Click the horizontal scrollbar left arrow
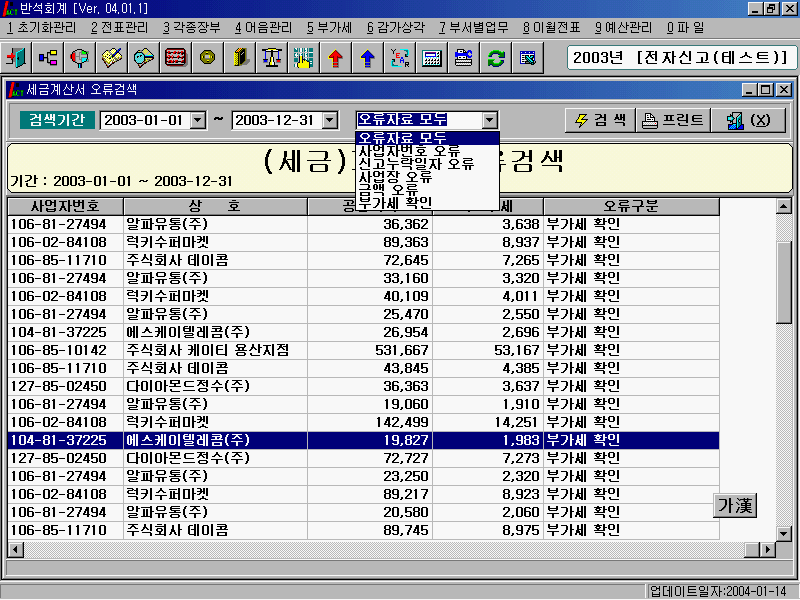Image resolution: width=800 pixels, height=600 pixels. [16, 549]
